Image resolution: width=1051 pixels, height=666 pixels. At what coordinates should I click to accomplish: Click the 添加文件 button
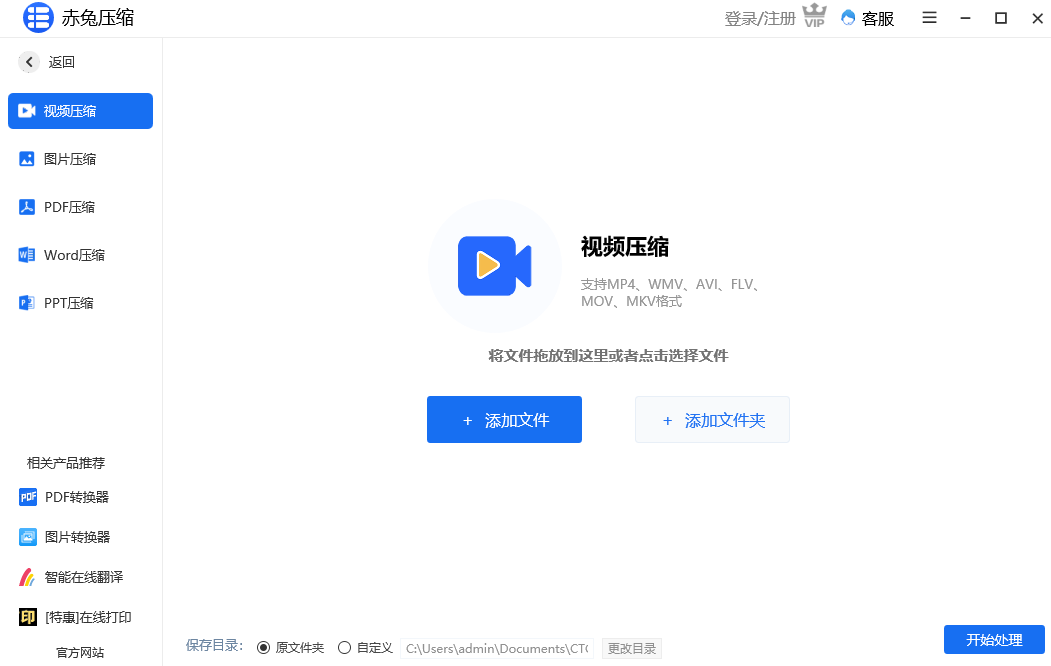click(x=504, y=419)
